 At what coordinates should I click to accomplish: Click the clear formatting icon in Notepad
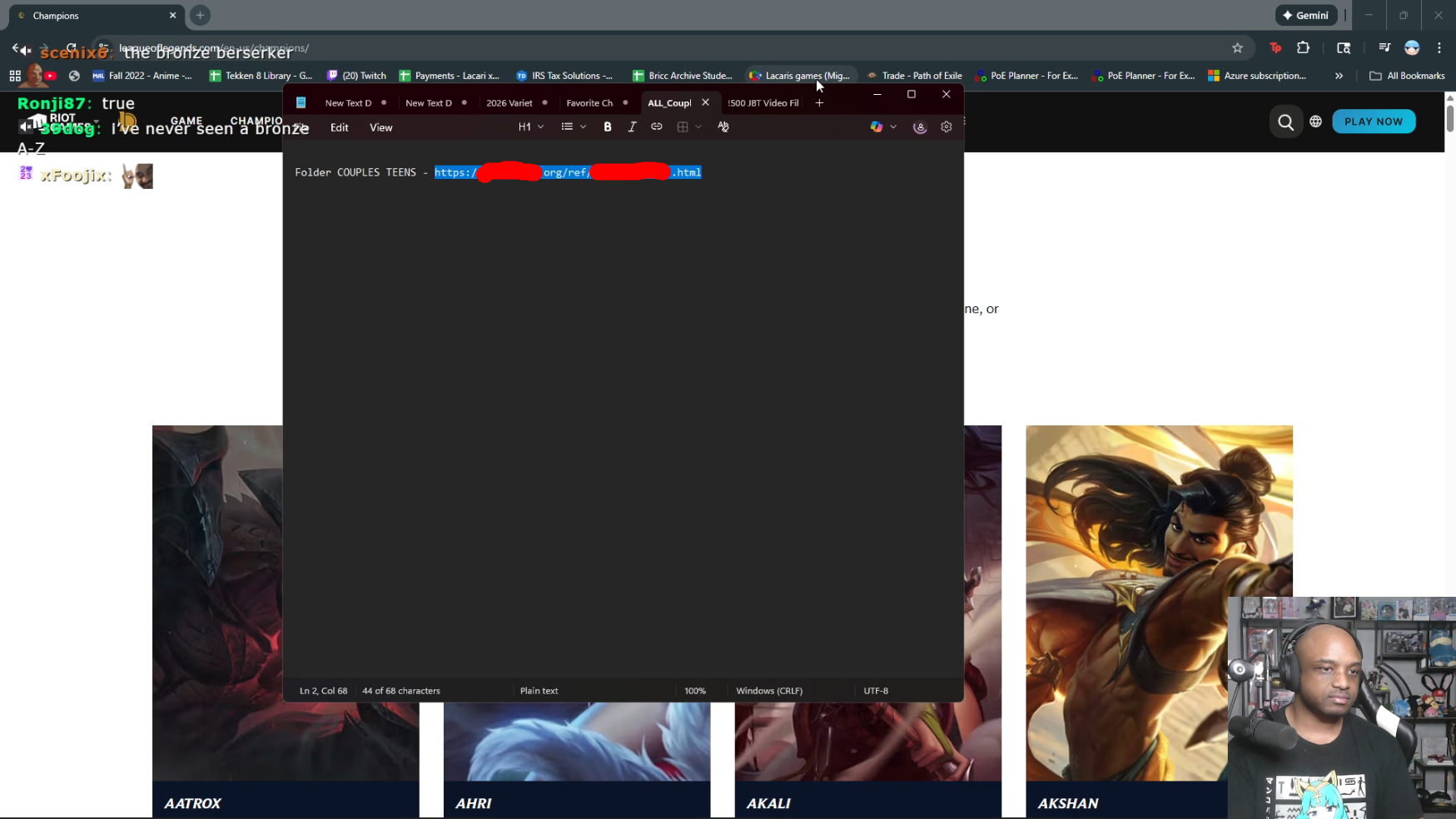click(723, 127)
